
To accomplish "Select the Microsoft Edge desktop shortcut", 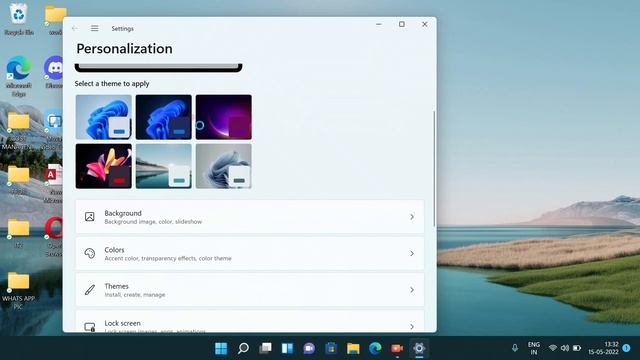I will 19,76.
